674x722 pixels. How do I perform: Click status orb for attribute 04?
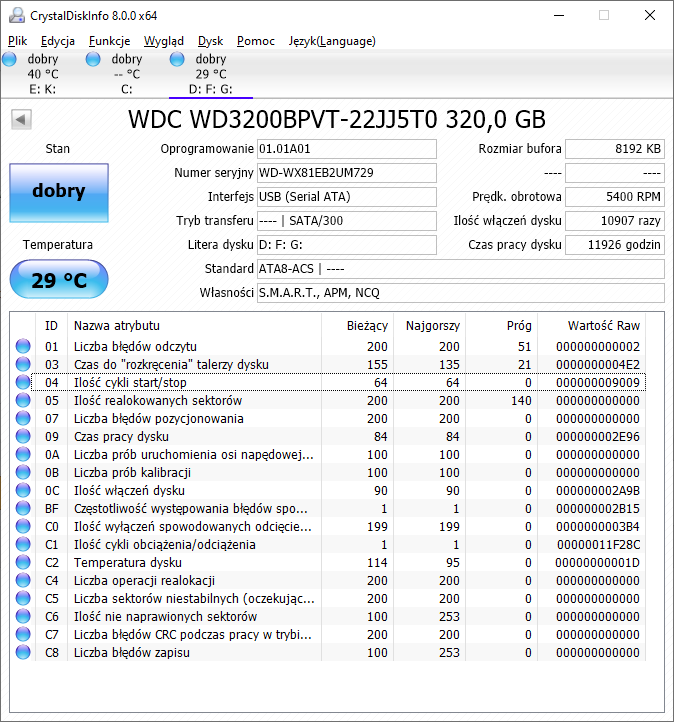(x=23, y=382)
